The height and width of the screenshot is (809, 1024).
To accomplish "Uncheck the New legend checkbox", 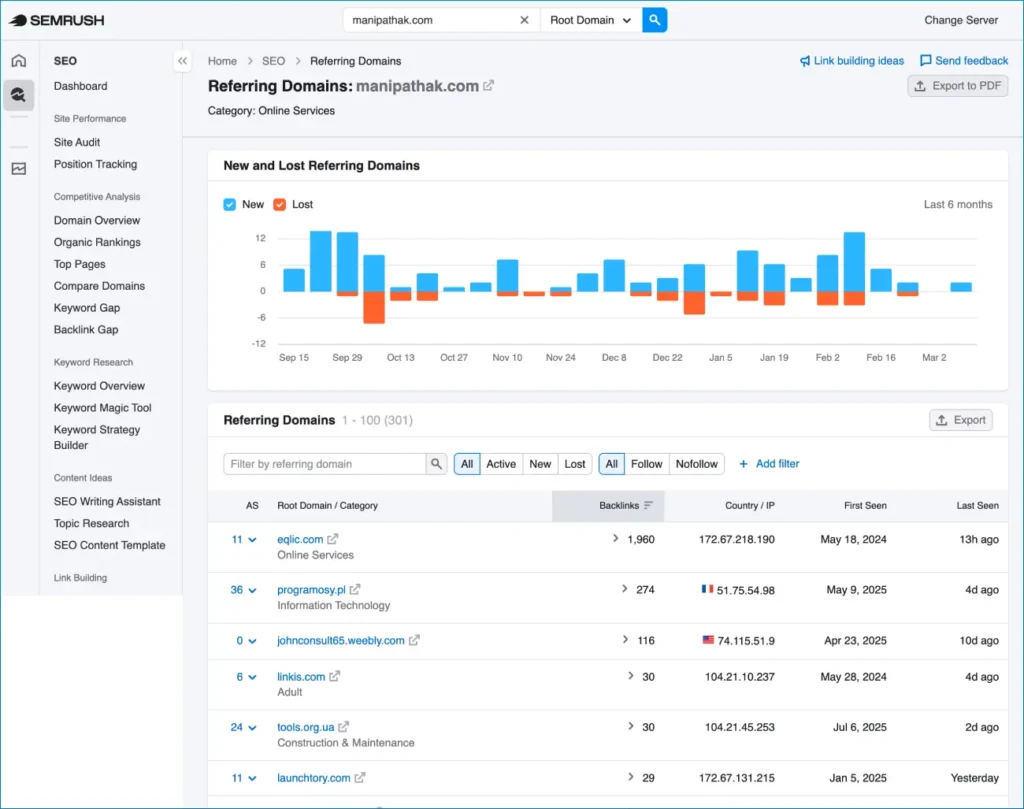I will tap(230, 204).
